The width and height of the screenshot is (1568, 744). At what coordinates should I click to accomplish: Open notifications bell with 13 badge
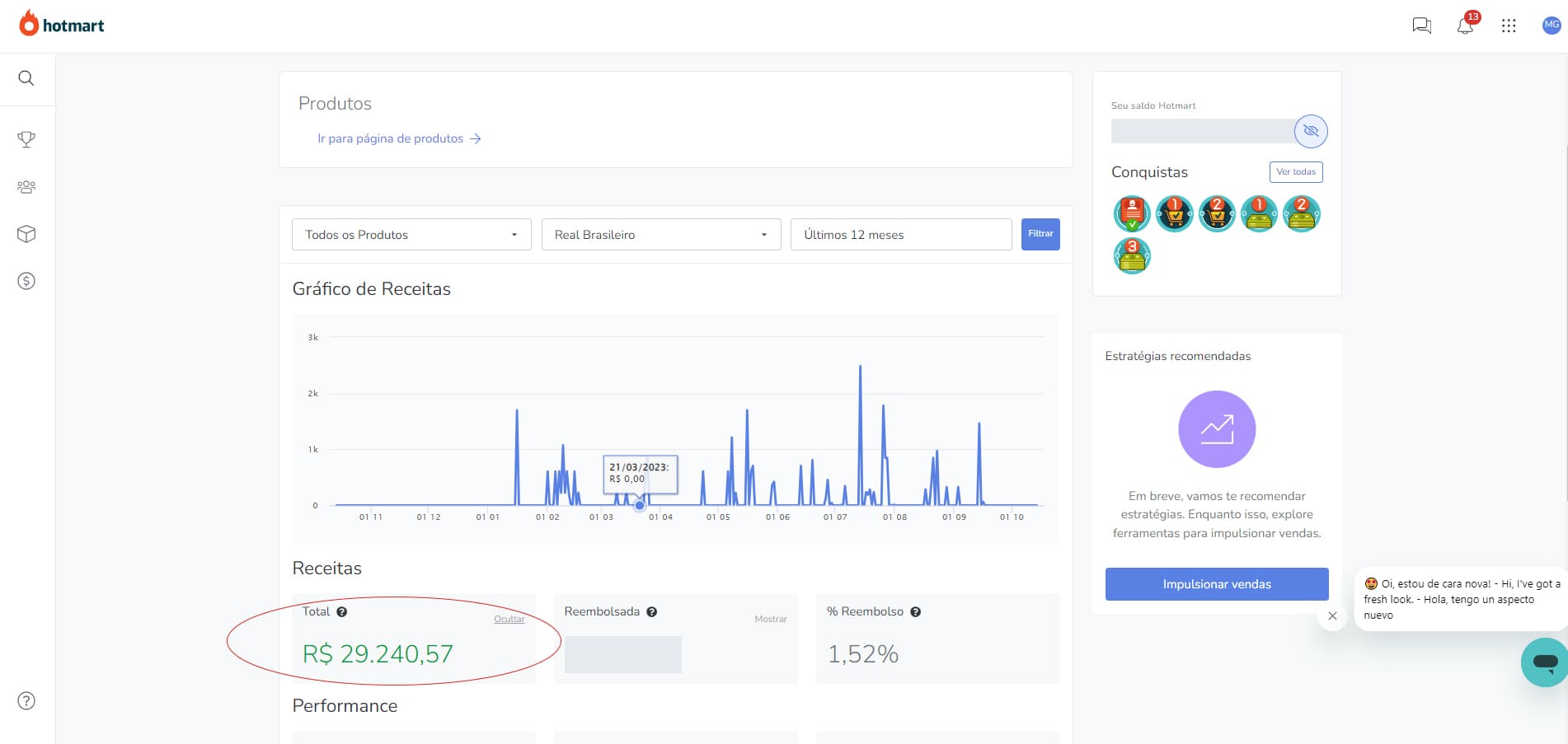(1465, 26)
